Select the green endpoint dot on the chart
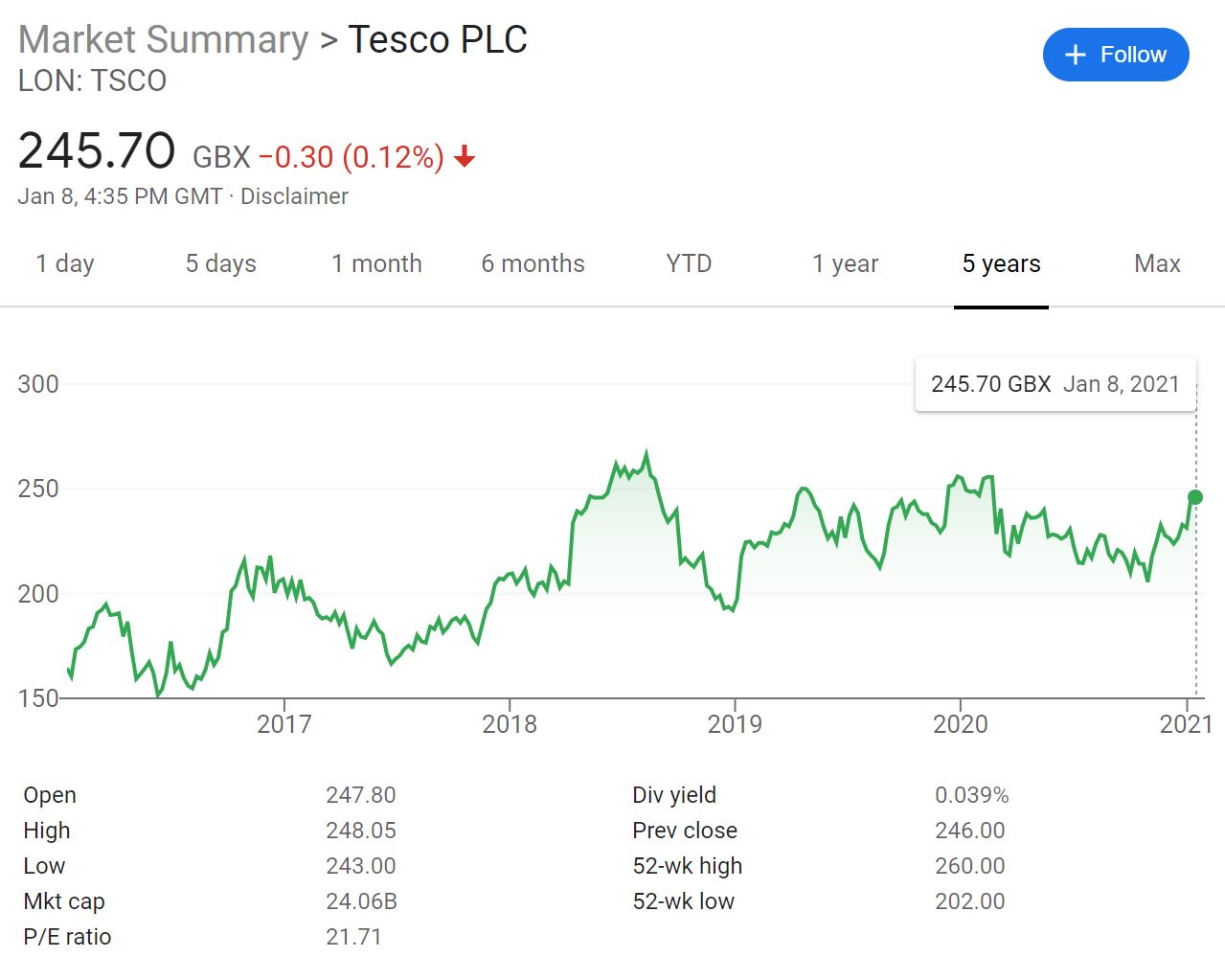 click(x=1194, y=497)
